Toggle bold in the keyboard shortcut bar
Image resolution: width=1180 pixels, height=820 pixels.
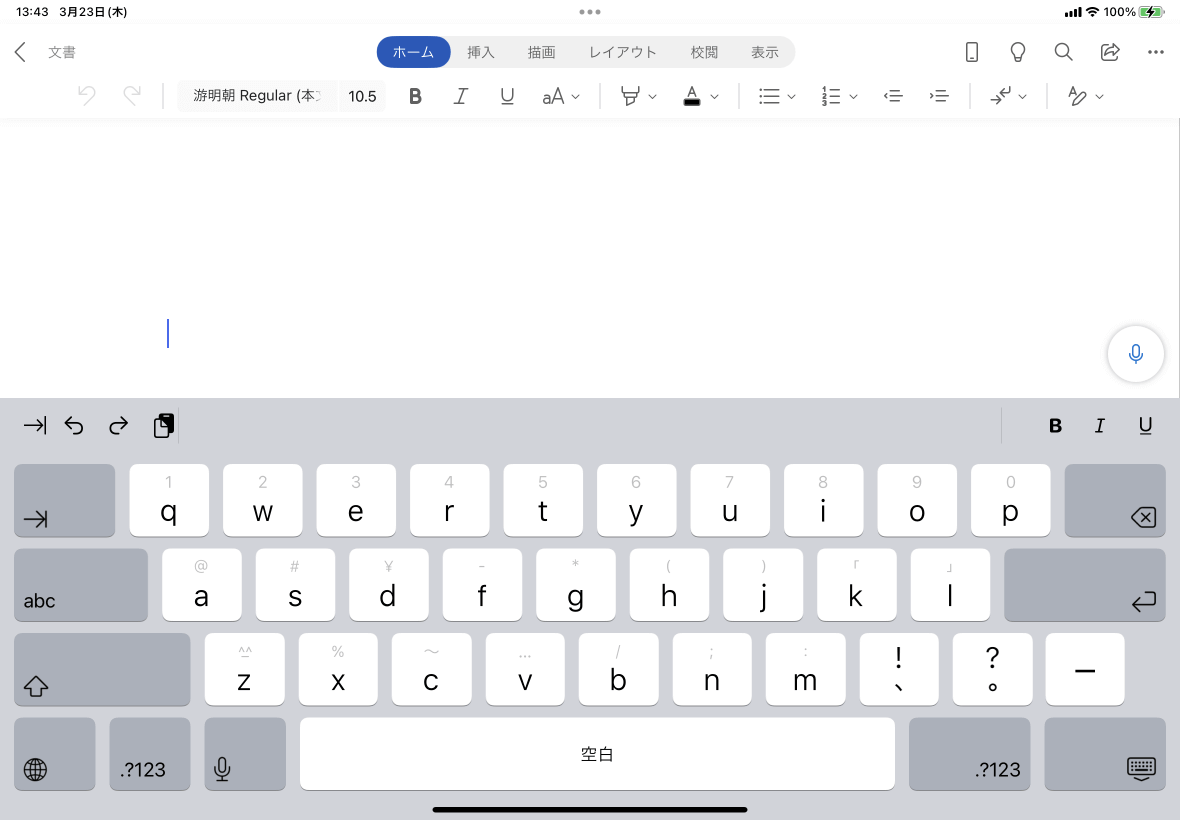click(x=1055, y=427)
